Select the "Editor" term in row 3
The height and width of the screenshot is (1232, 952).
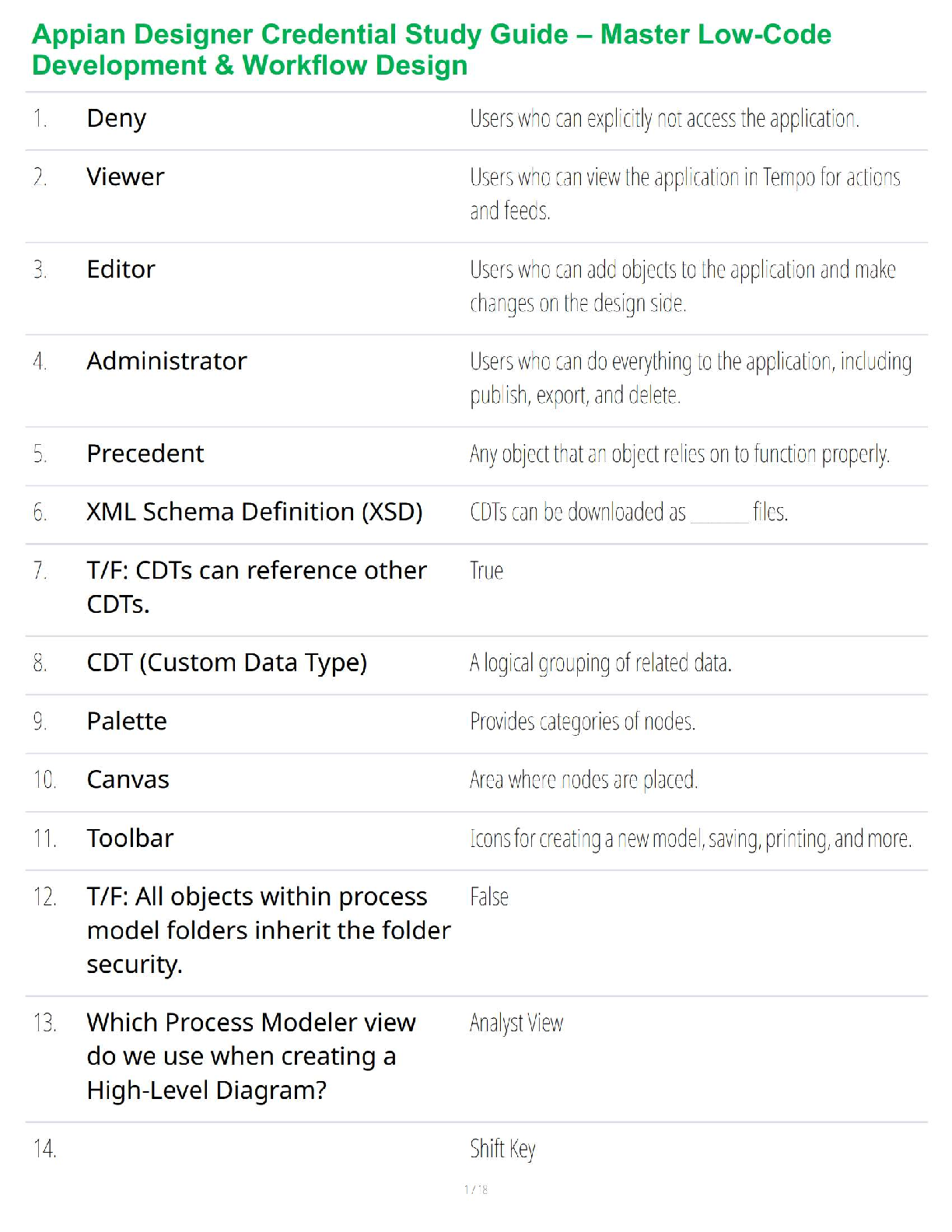point(121,270)
